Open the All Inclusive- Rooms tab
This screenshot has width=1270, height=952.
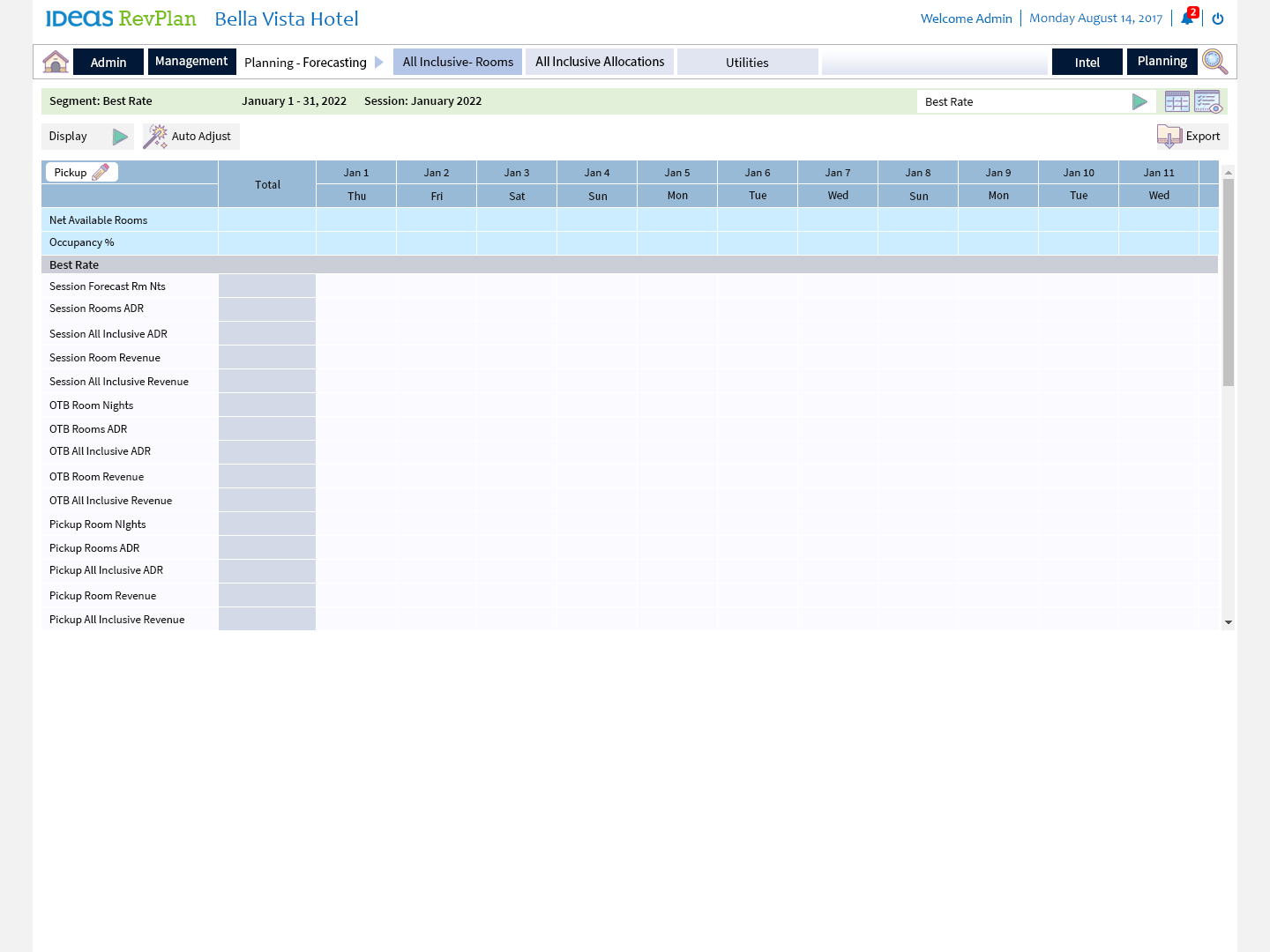click(x=458, y=63)
